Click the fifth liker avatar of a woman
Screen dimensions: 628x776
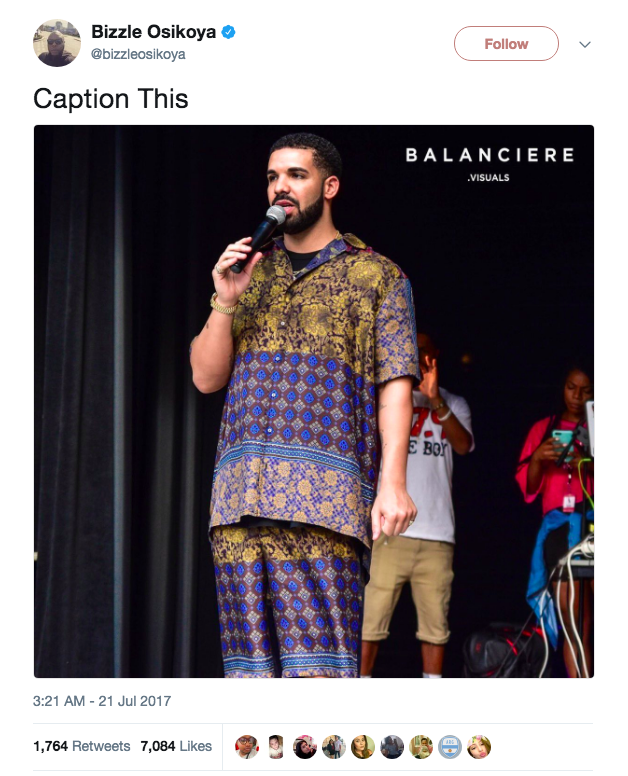(363, 747)
